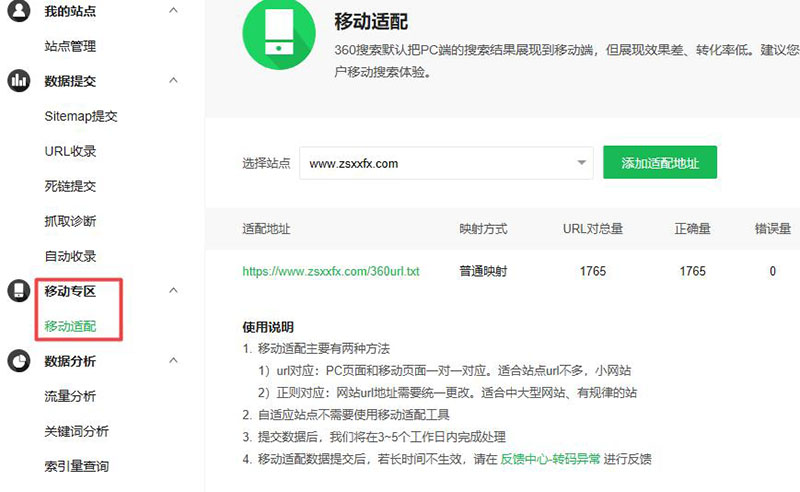Click the 使用说明 heading
Viewport: 800px width, 492px height.
(x=268, y=327)
